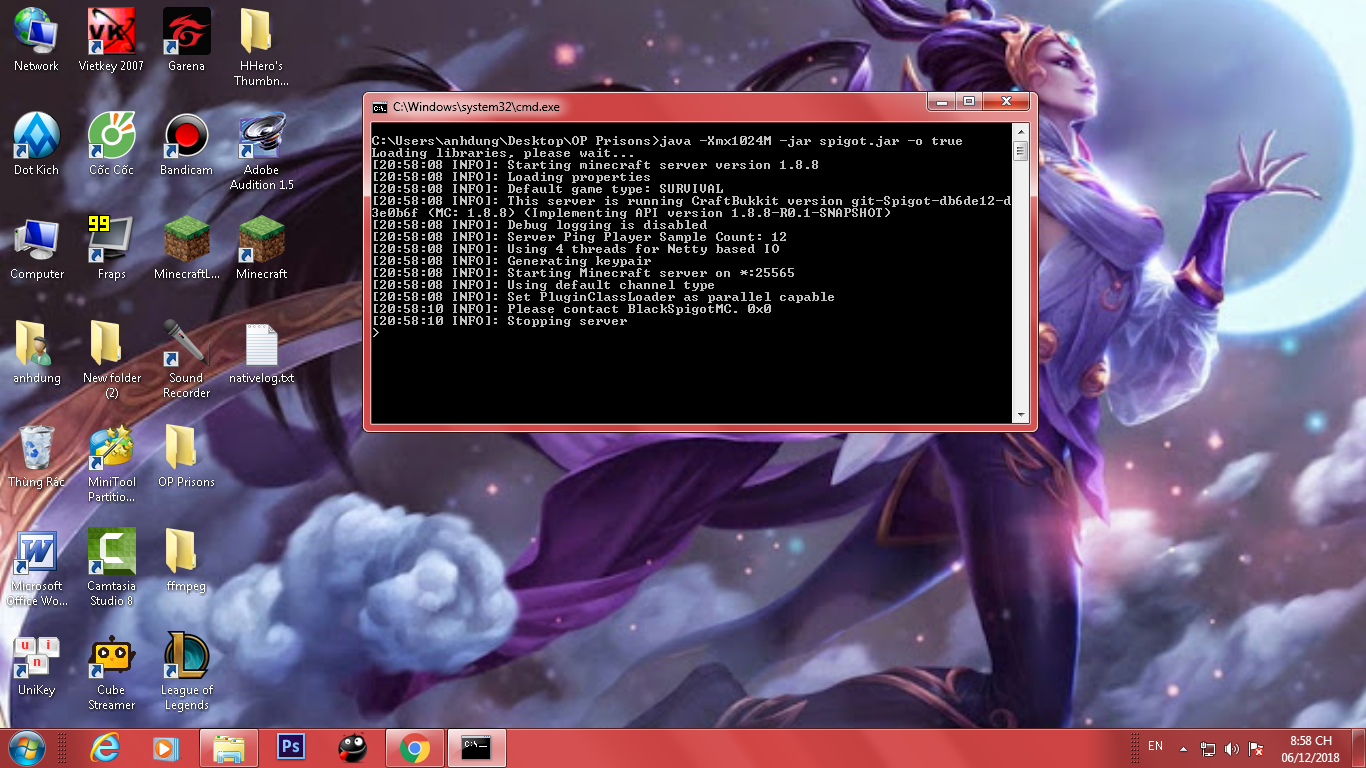Select the ffmpeg folder on desktop
This screenshot has height=768, width=1366.
click(186, 560)
